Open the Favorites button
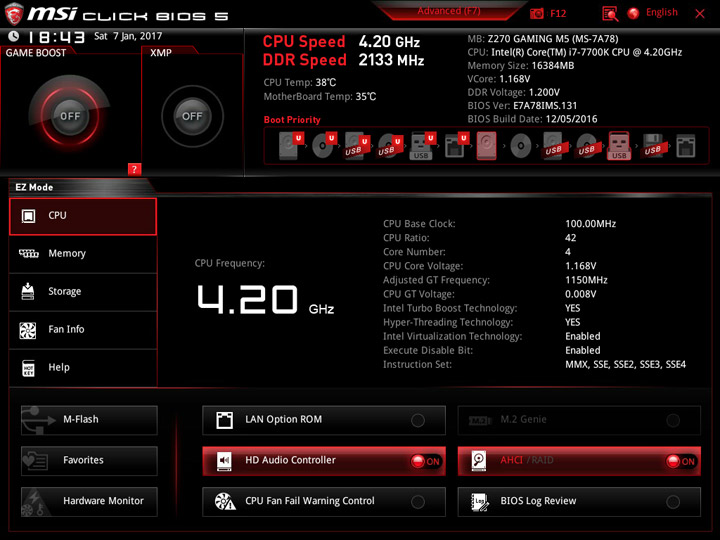The image size is (720, 540). click(x=89, y=461)
